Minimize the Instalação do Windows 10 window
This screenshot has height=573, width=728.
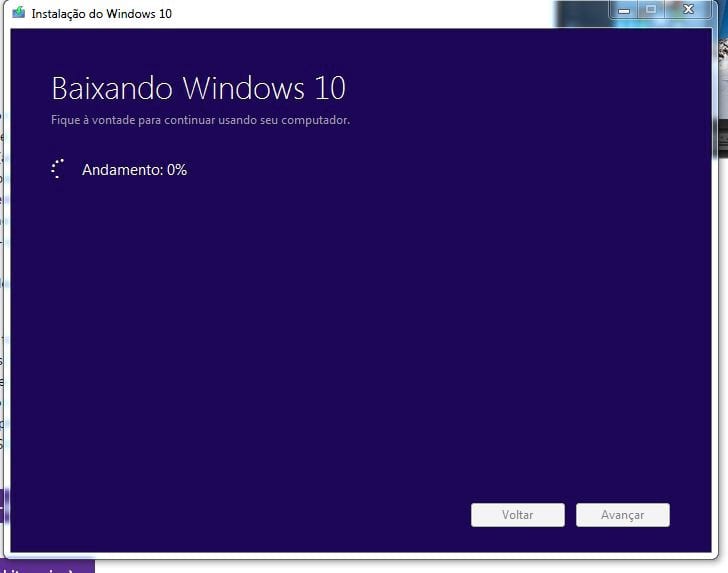pyautogui.click(x=624, y=10)
